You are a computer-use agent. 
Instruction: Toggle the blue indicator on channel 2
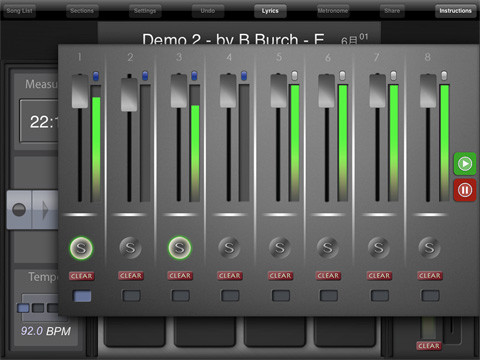[145, 76]
